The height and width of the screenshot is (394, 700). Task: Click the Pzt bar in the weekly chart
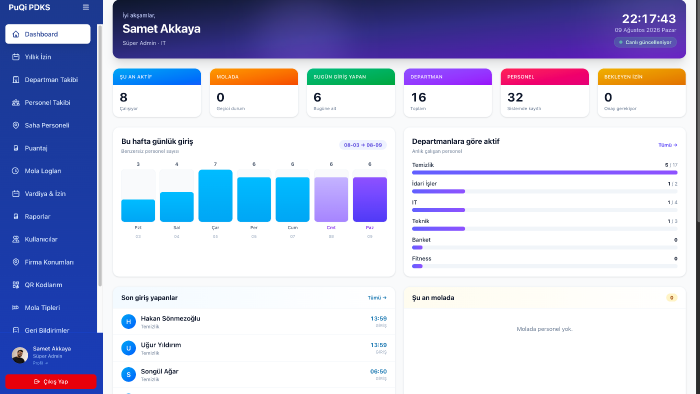(138, 210)
